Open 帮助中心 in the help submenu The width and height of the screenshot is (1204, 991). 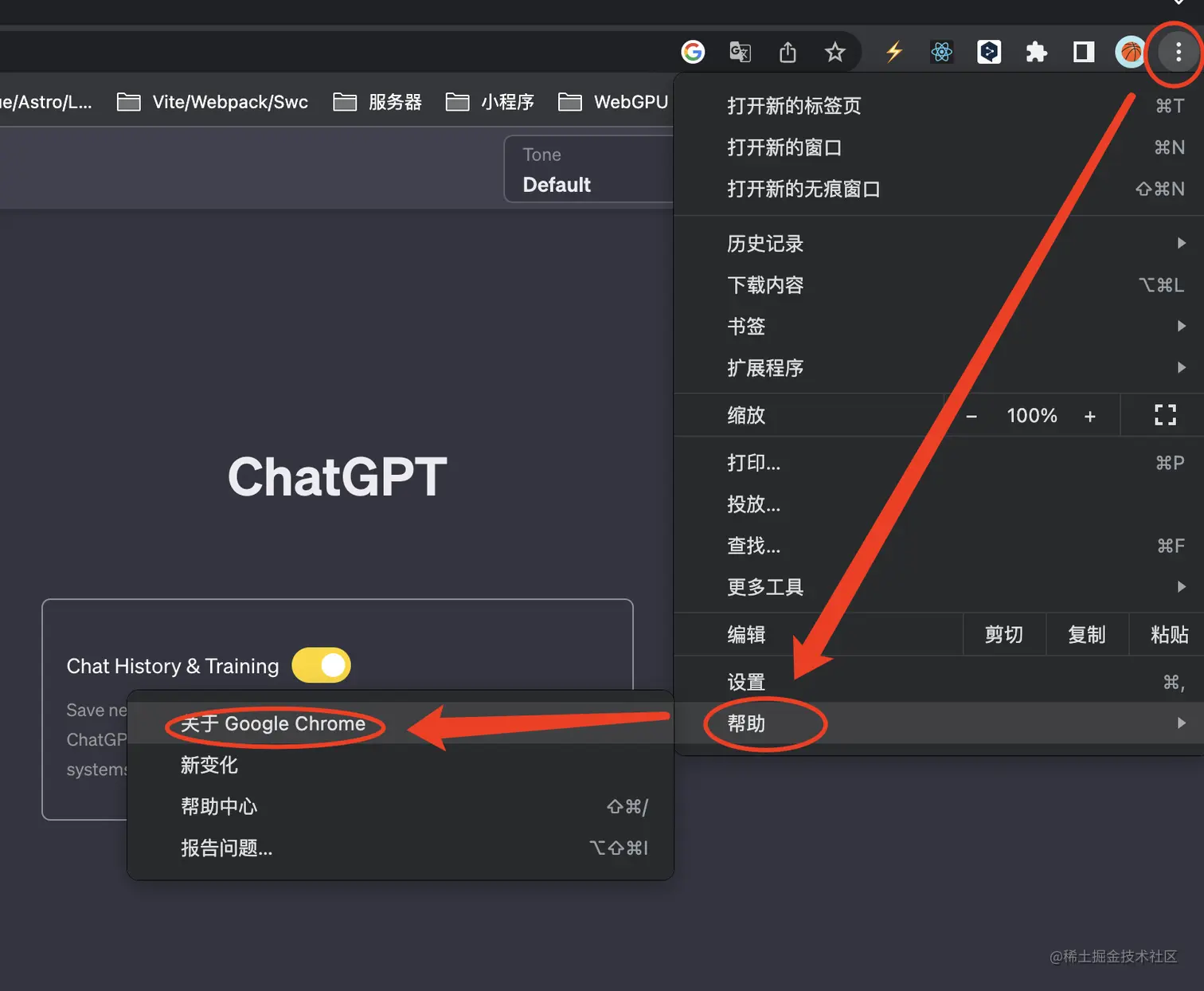[x=401, y=806]
